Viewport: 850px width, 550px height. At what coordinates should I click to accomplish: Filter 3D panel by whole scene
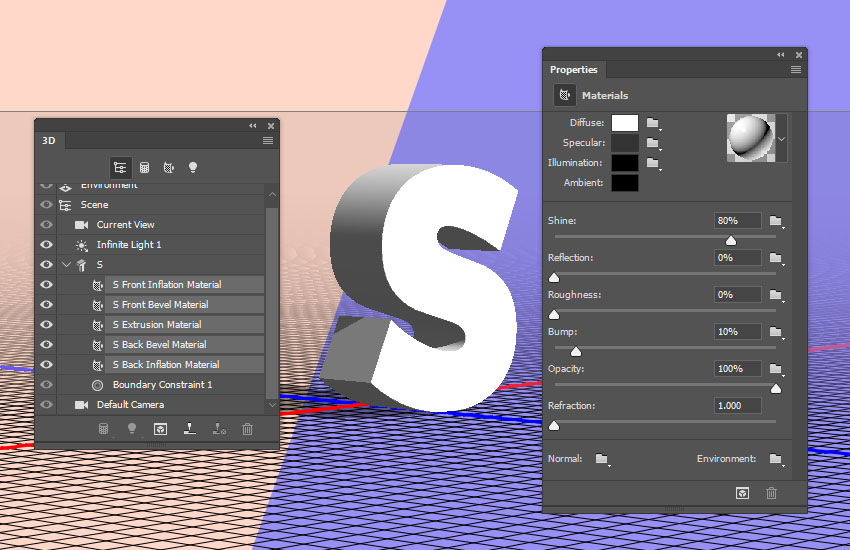[120, 168]
